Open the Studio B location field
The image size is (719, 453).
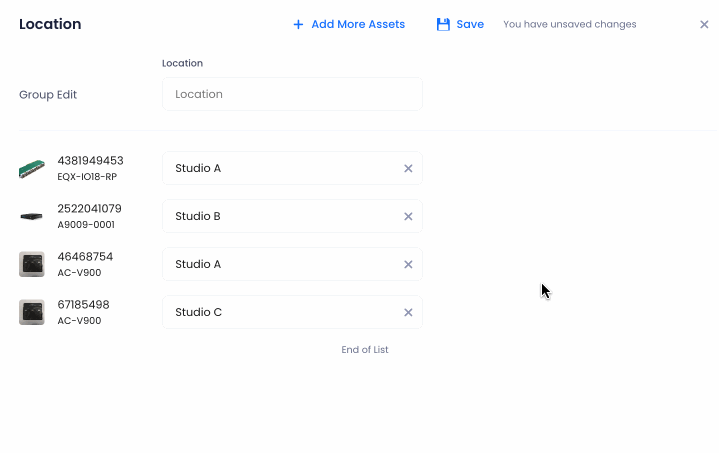pyautogui.click(x=292, y=216)
